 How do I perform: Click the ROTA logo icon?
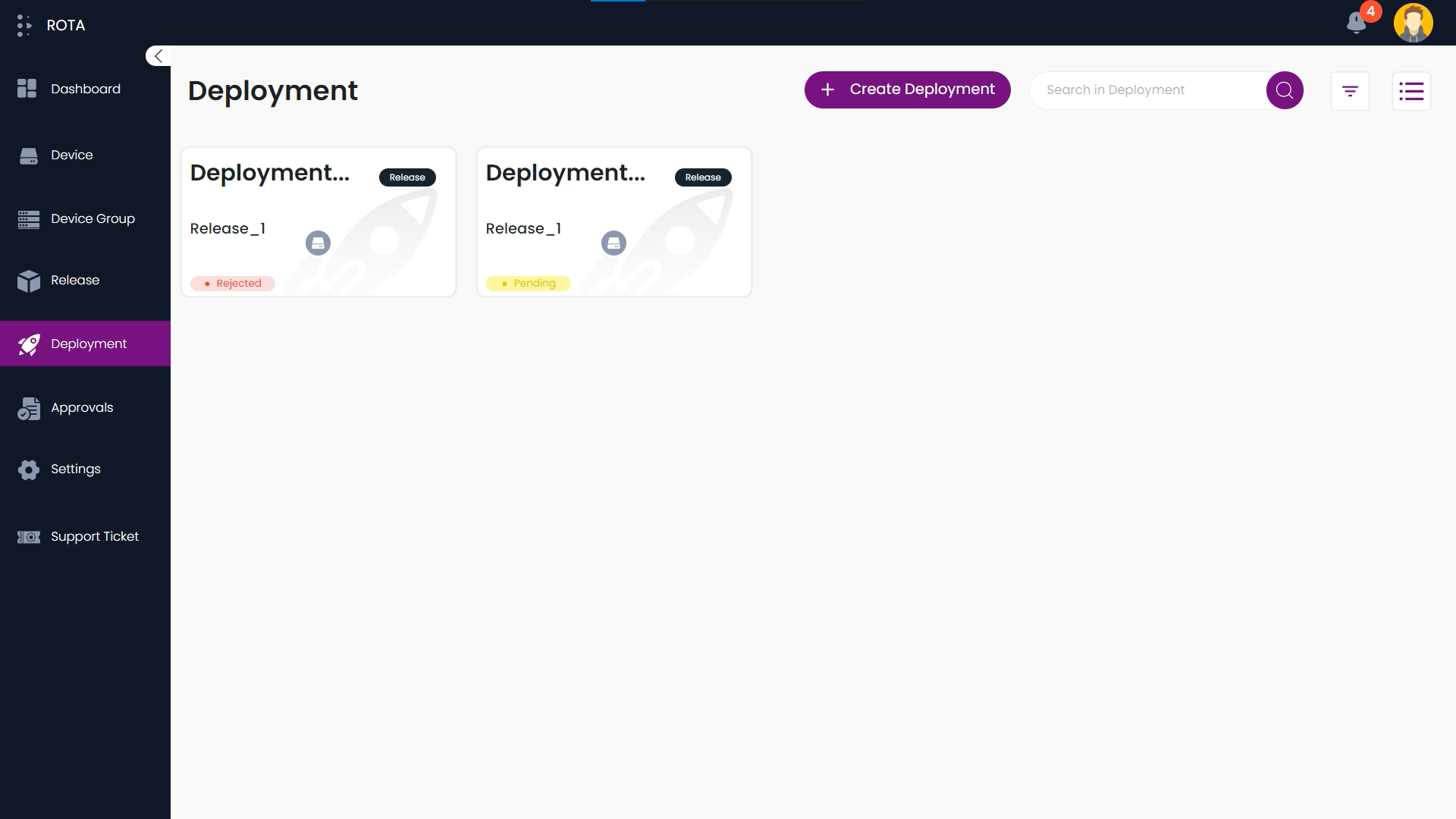coord(23,24)
